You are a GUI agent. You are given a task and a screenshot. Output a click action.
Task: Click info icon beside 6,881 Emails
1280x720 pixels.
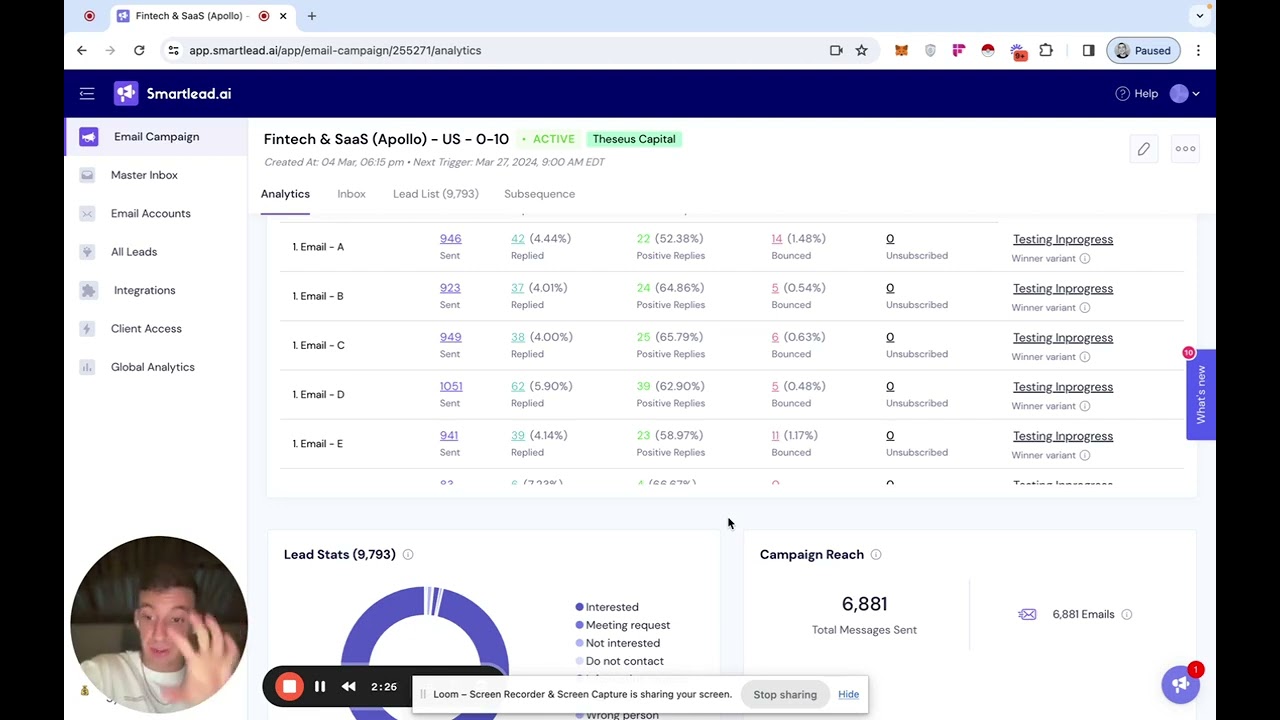[1126, 614]
